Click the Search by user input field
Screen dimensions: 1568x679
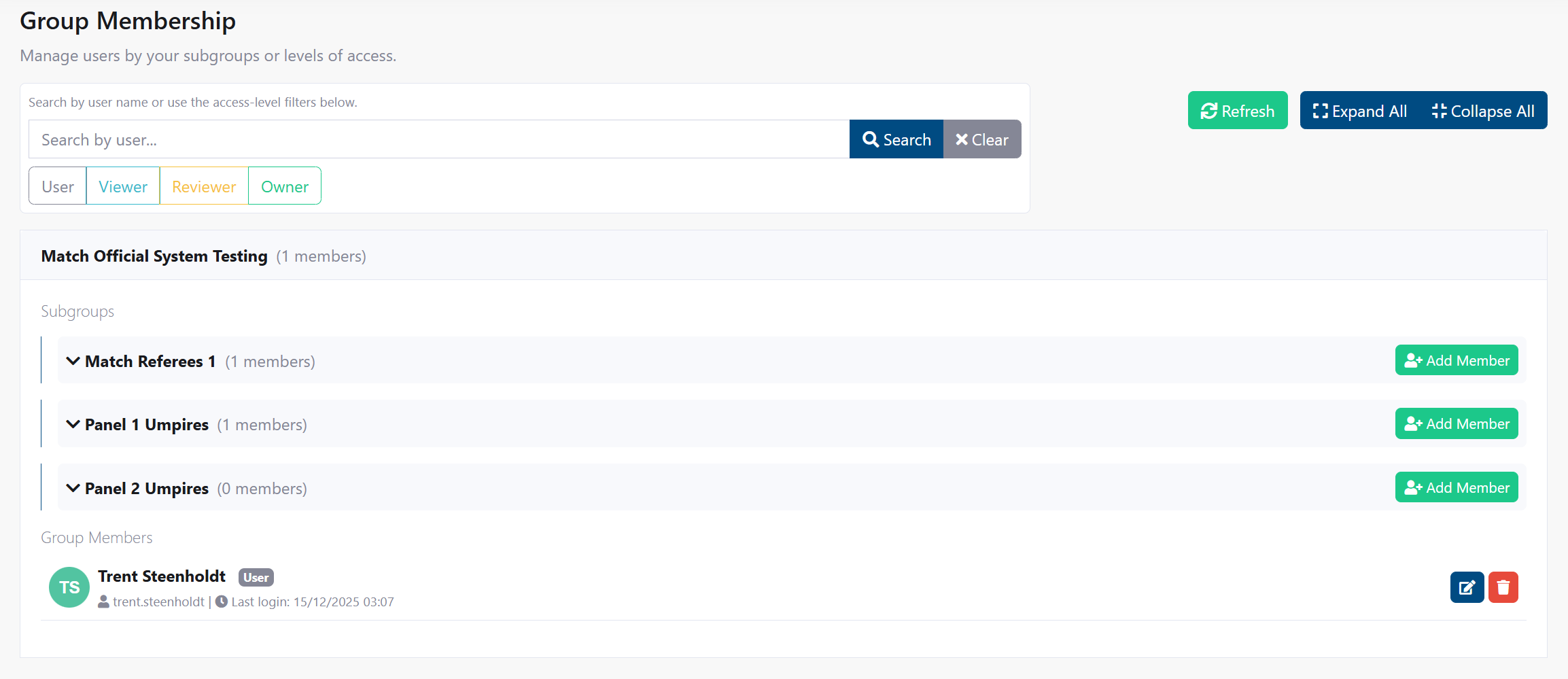[x=435, y=139]
